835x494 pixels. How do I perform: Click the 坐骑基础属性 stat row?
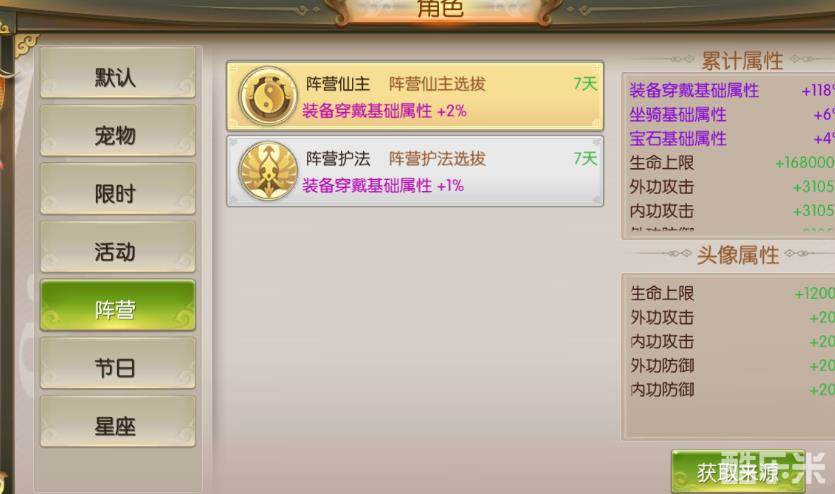[732, 114]
